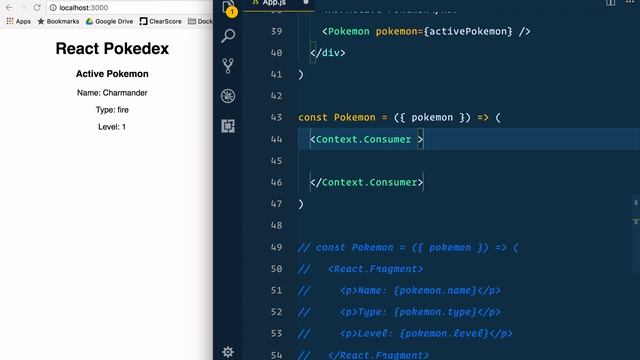Open the Source Control branch icon
This screenshot has width=640, height=360.
[x=228, y=66]
